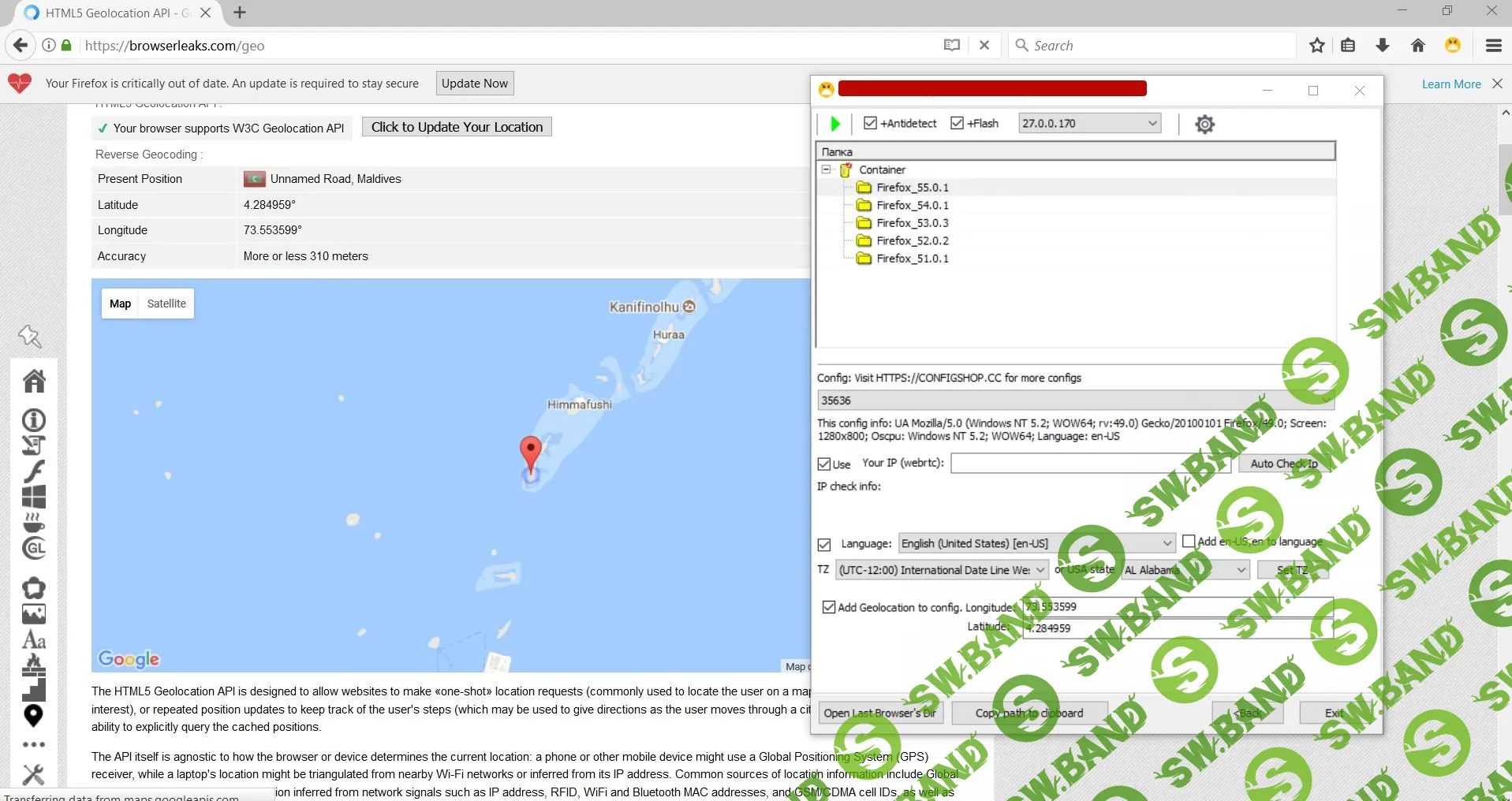Collapse the Container tree node
Screen dimensions: 1512x801
click(x=827, y=170)
